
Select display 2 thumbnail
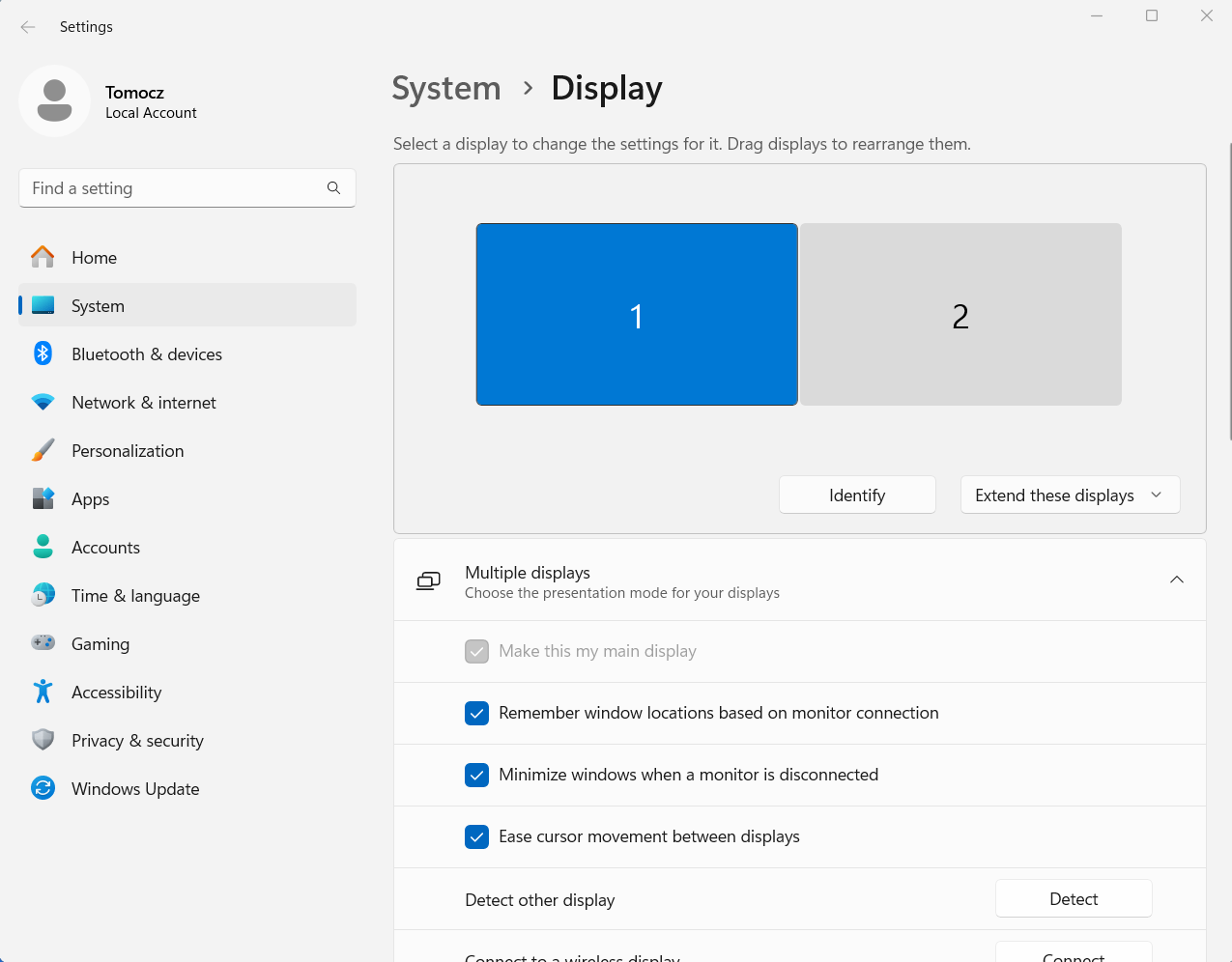tap(960, 315)
